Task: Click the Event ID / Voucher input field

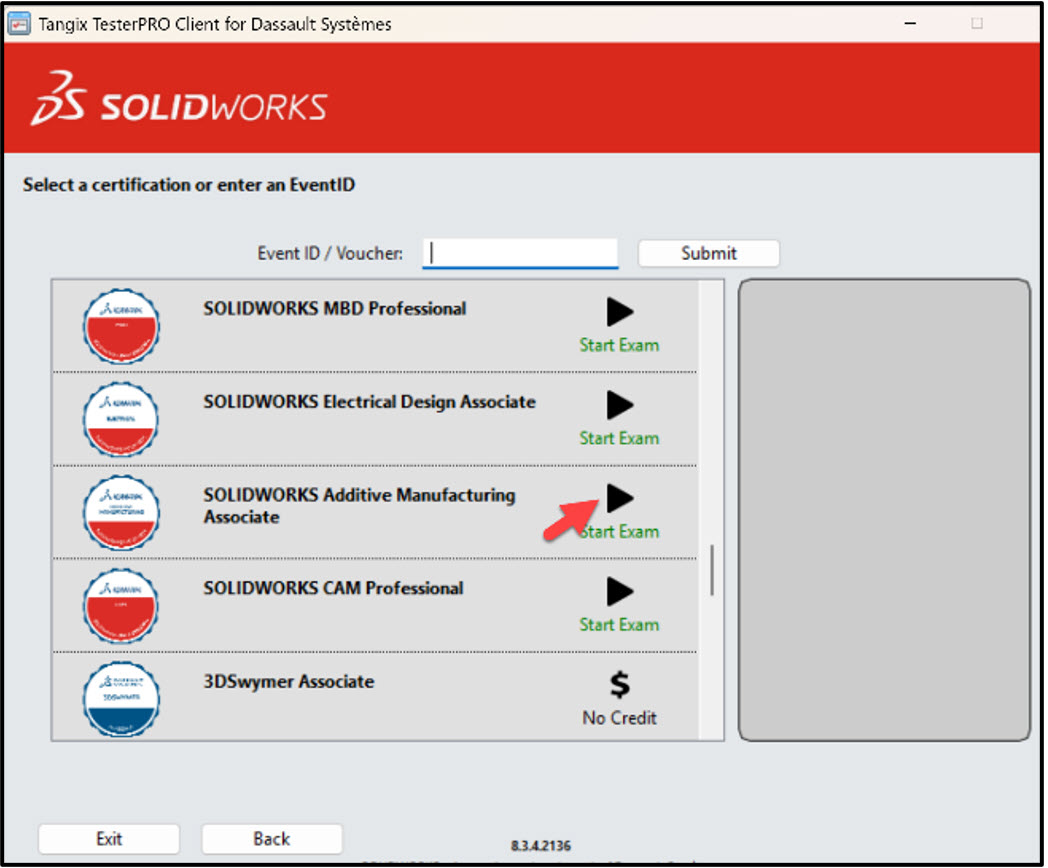Action: pyautogui.click(x=520, y=253)
